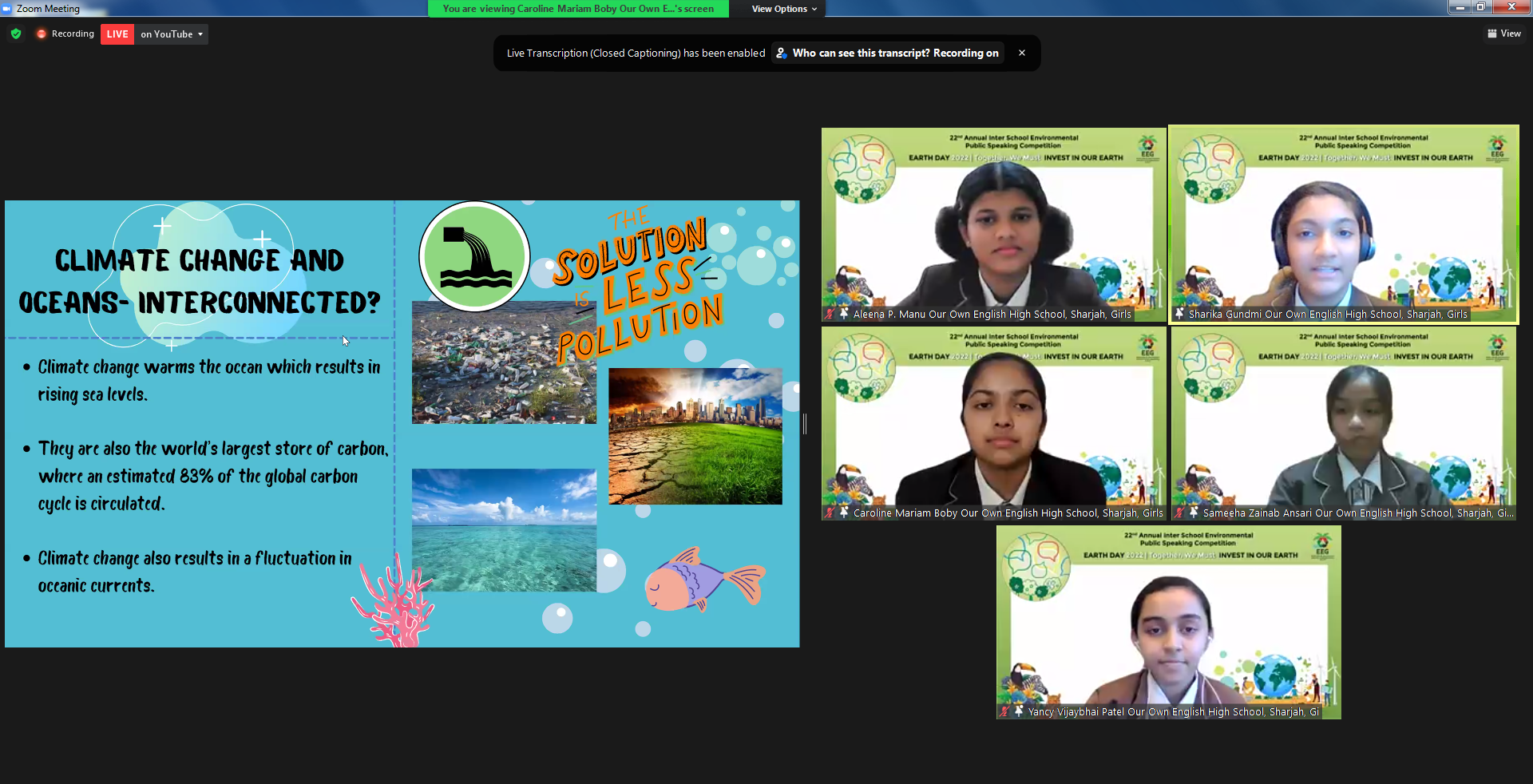Viewport: 1533px width, 784px height.
Task: Click muted mic icon on Caroline Mariam Boby
Action: pyautogui.click(x=830, y=513)
